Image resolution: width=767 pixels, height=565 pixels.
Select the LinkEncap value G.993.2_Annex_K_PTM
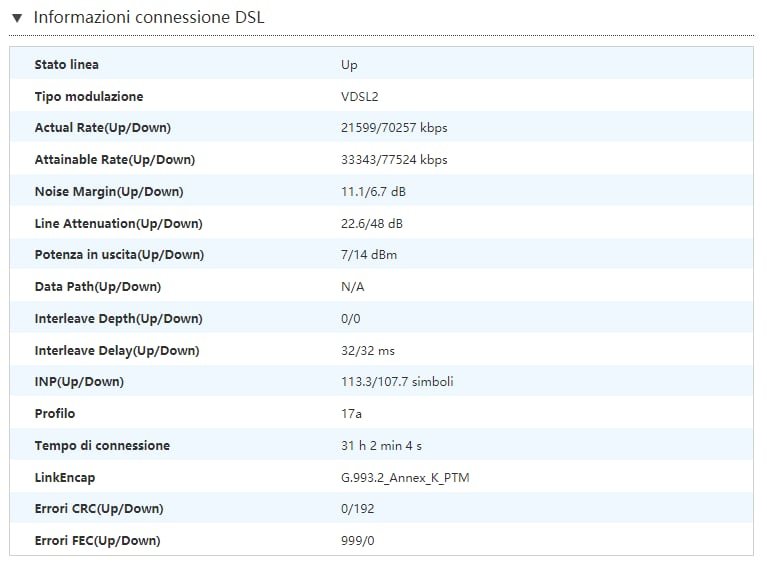click(x=405, y=478)
